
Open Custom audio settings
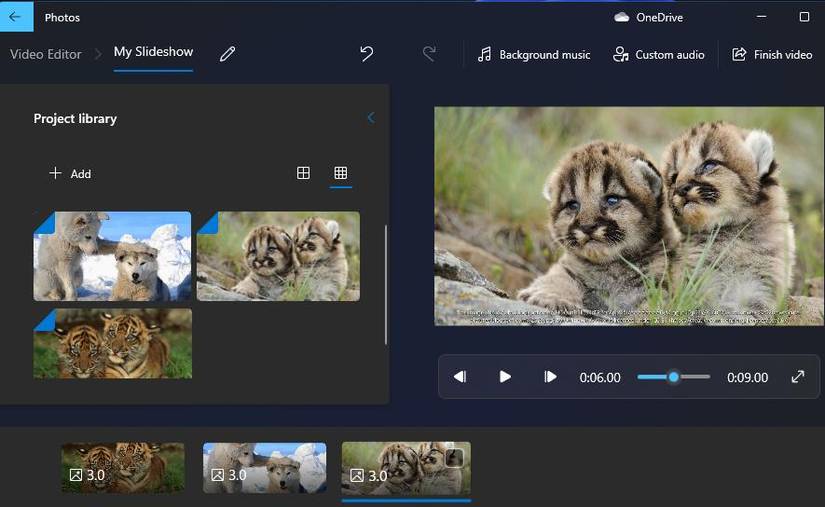point(659,54)
